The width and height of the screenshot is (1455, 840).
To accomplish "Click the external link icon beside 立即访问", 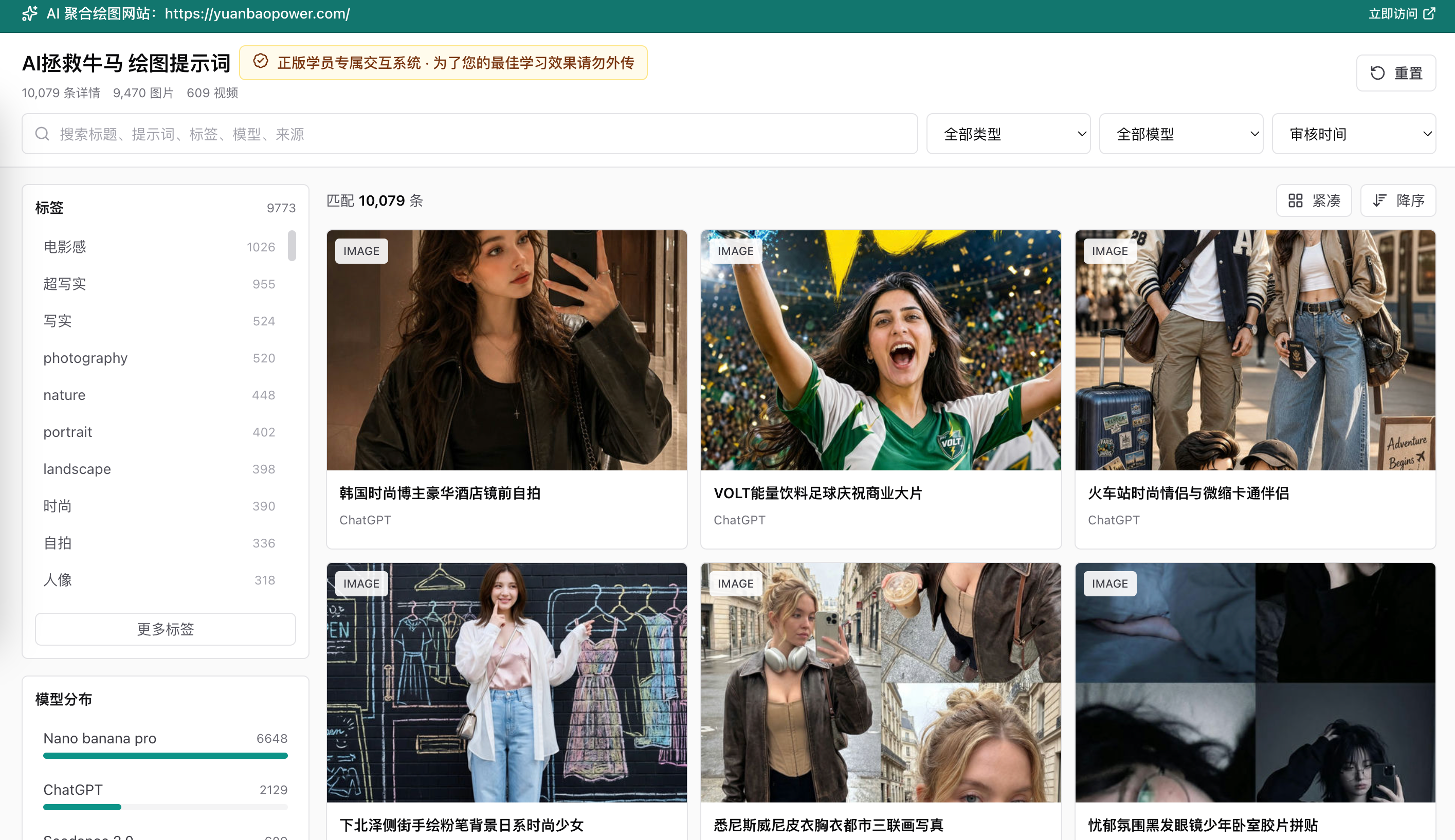I will point(1429,13).
